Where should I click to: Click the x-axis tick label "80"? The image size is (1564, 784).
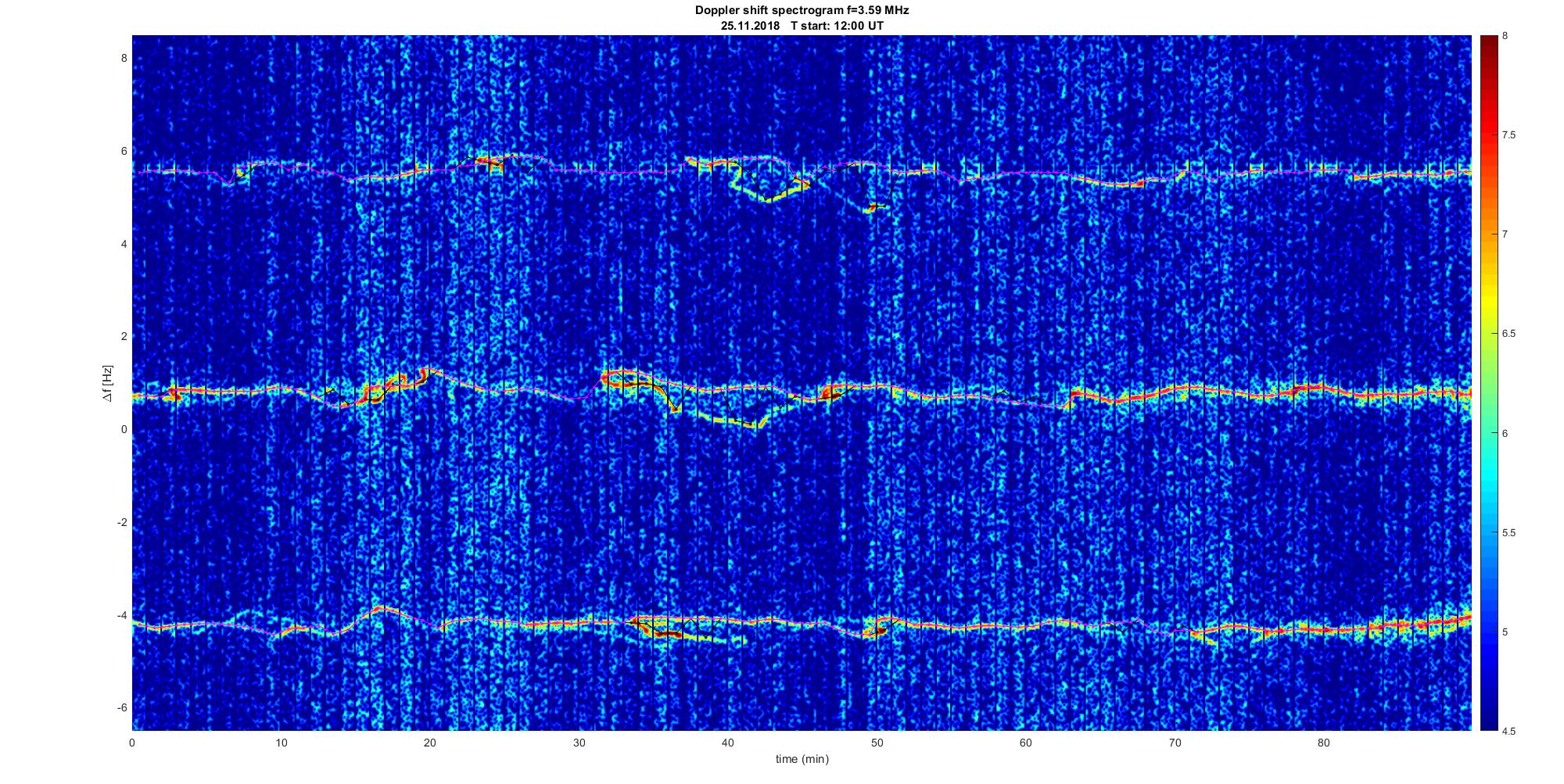pos(1324,743)
